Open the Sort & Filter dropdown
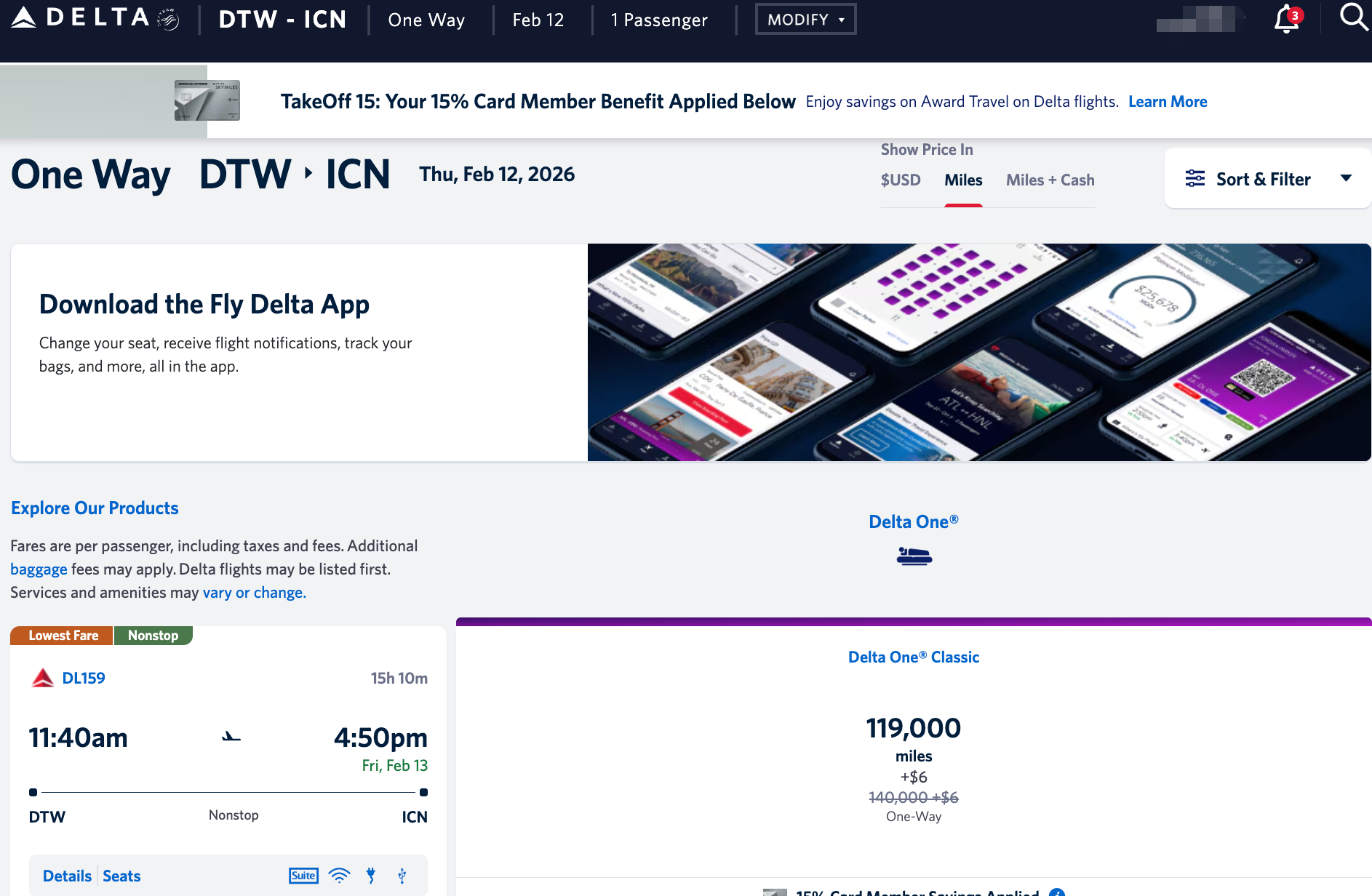This screenshot has width=1372, height=896. 1268,179
